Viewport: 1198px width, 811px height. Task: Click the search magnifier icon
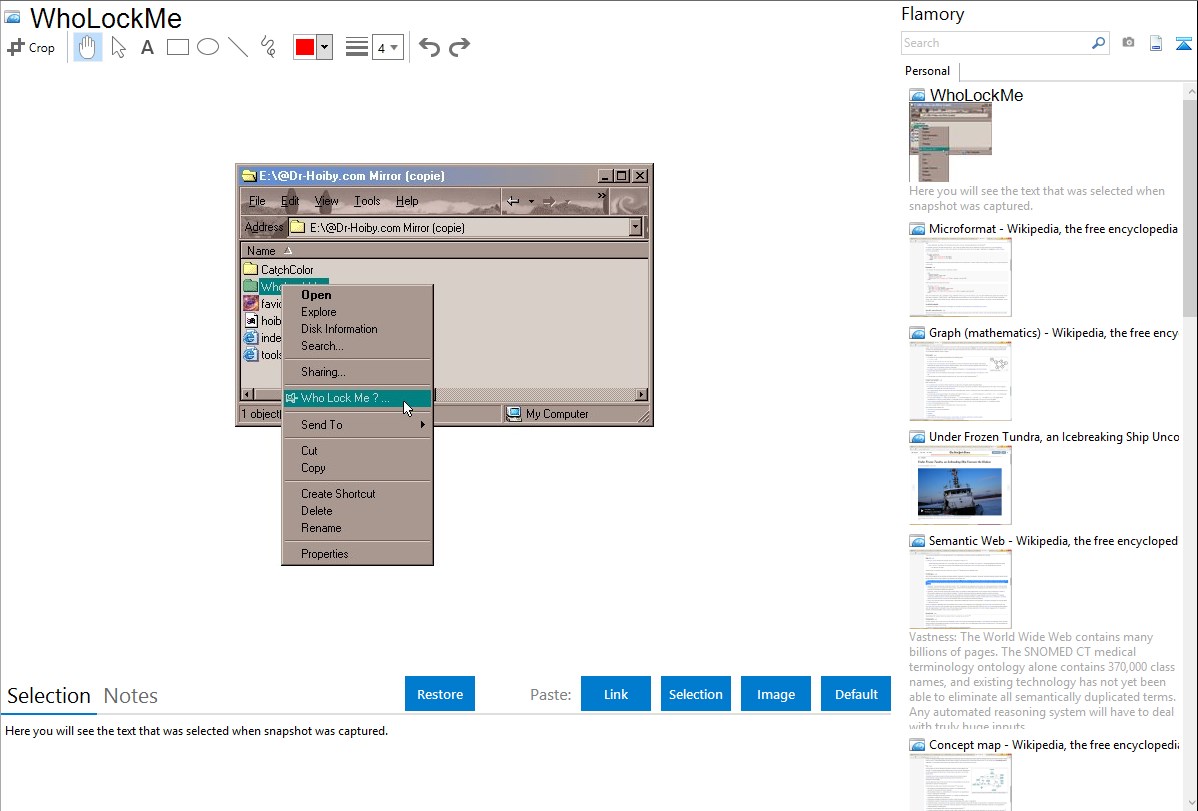[1098, 43]
